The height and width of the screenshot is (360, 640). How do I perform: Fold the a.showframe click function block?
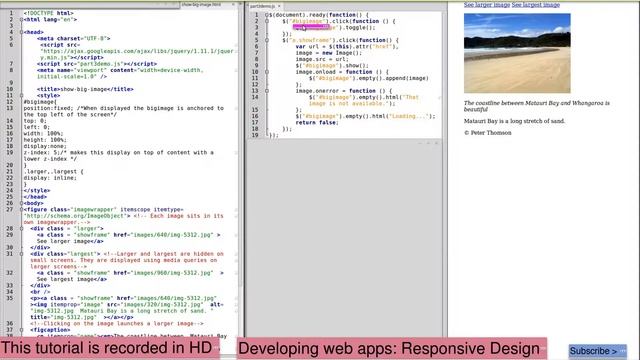point(267,40)
